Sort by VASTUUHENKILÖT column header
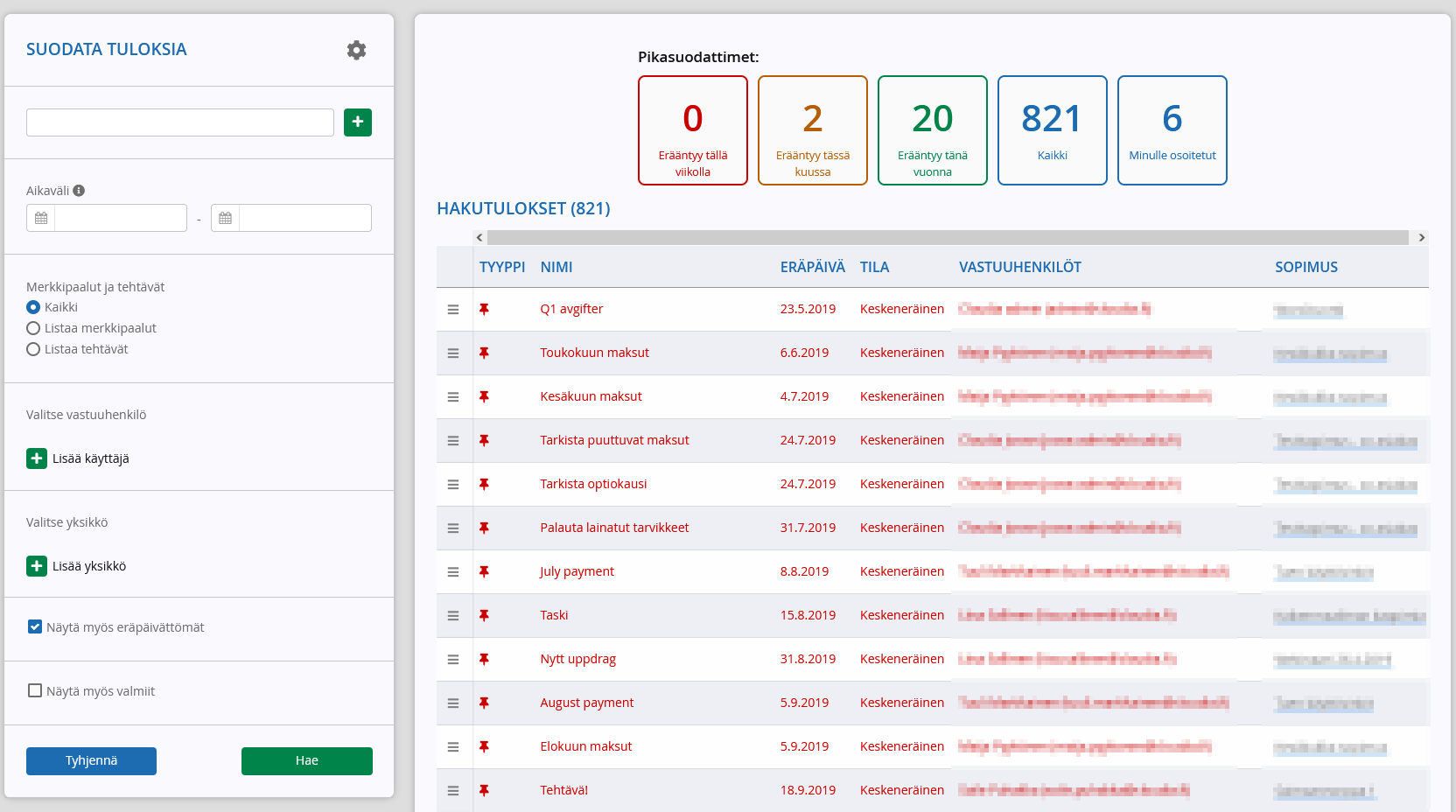 pos(1020,267)
